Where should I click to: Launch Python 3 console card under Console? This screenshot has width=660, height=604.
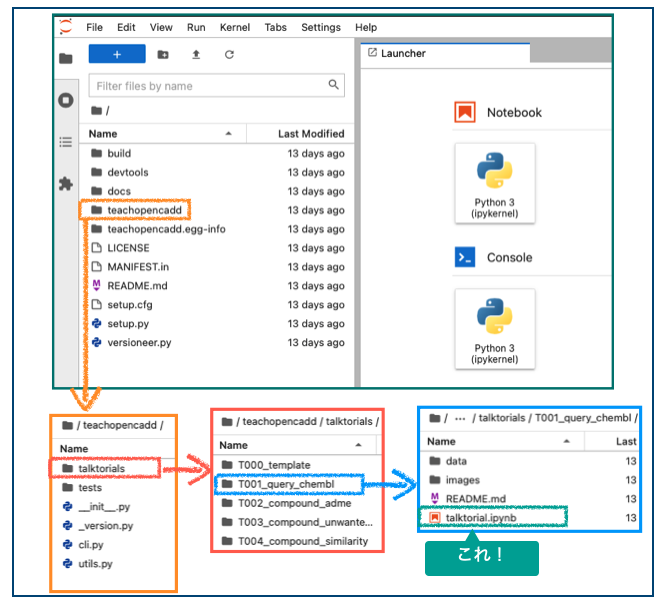pyautogui.click(x=495, y=329)
